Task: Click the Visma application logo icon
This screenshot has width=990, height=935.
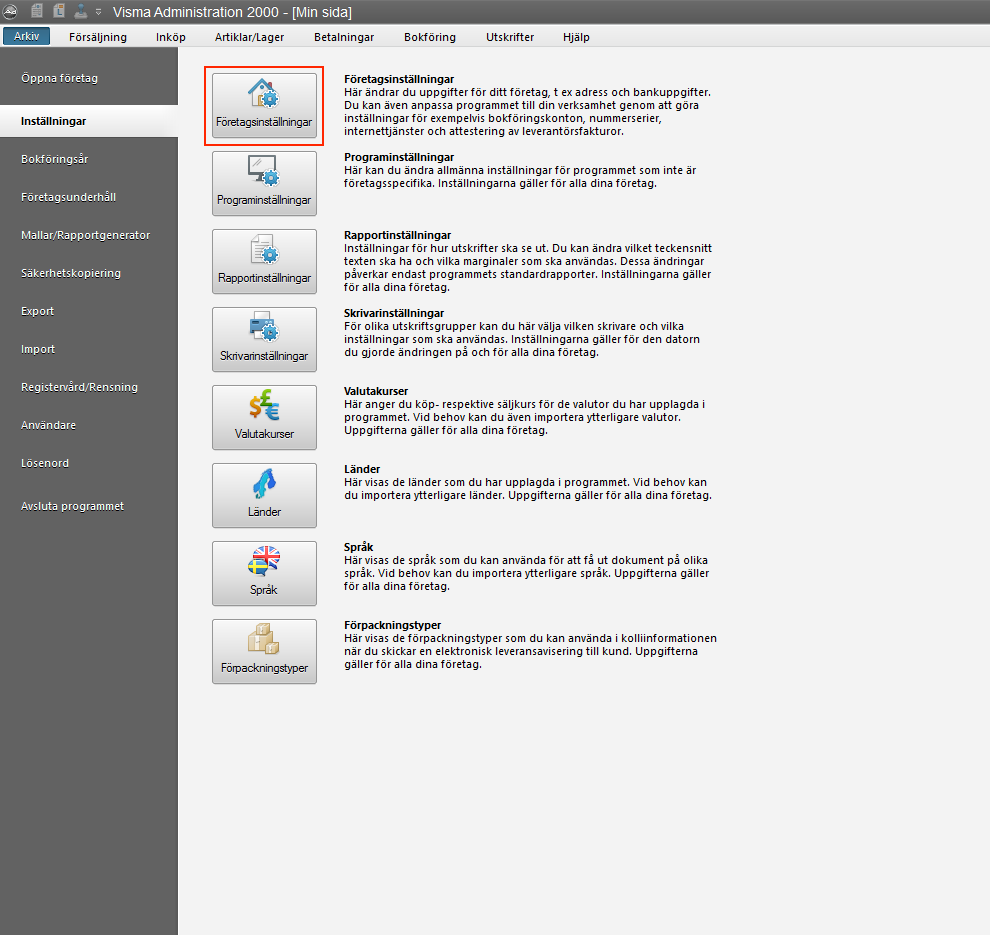Action: pos(10,11)
